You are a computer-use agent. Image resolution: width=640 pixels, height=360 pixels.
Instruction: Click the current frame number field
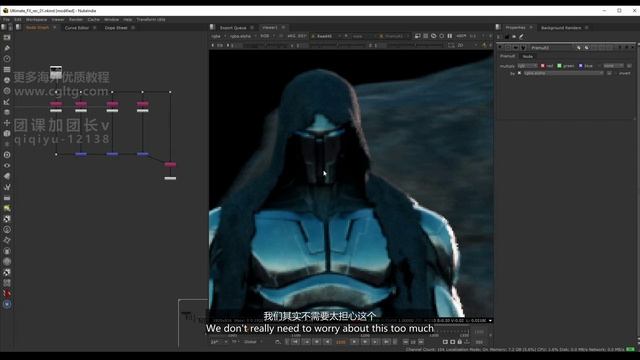coord(340,342)
